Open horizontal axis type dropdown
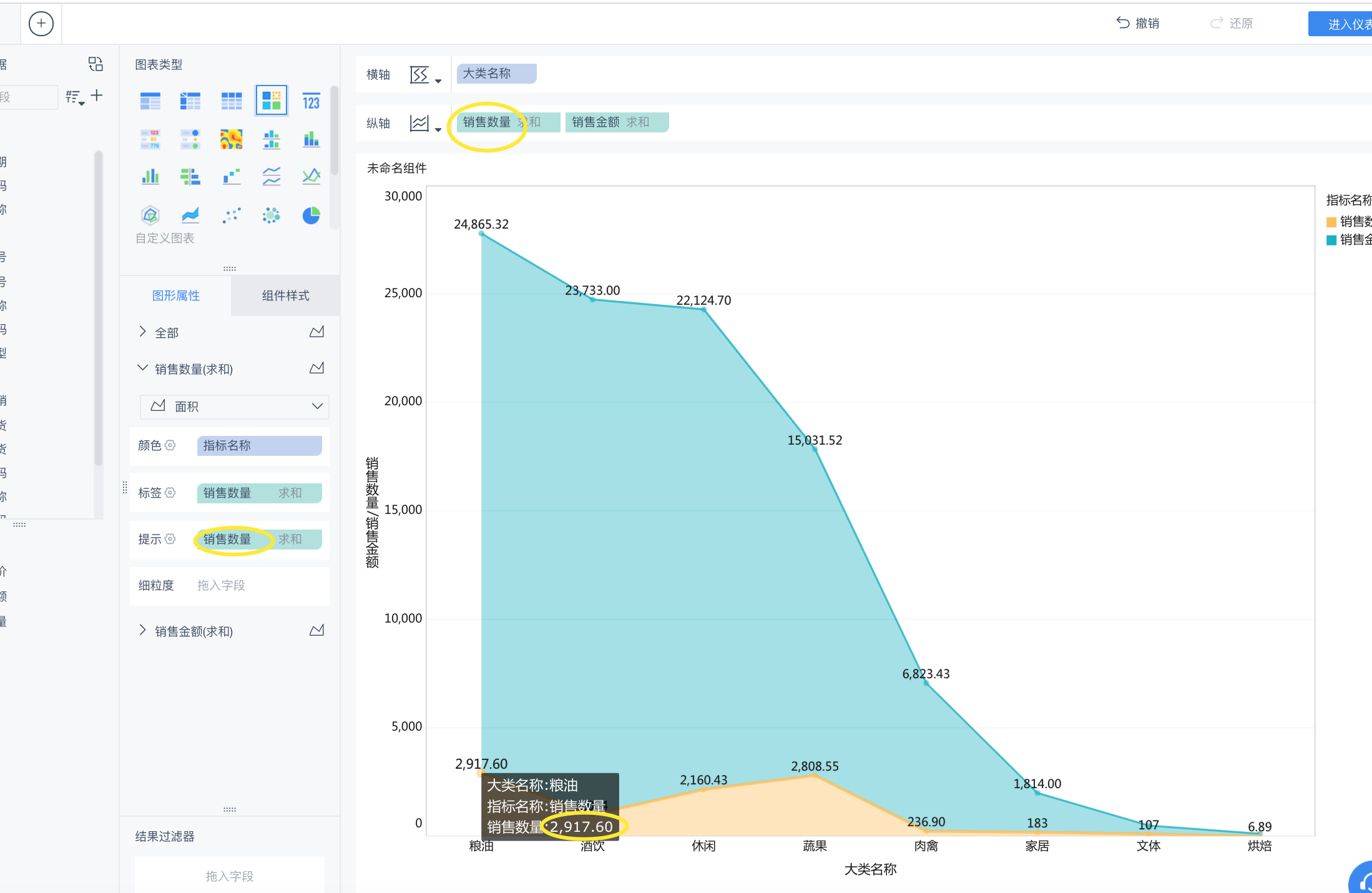The image size is (1372, 893). (x=426, y=75)
